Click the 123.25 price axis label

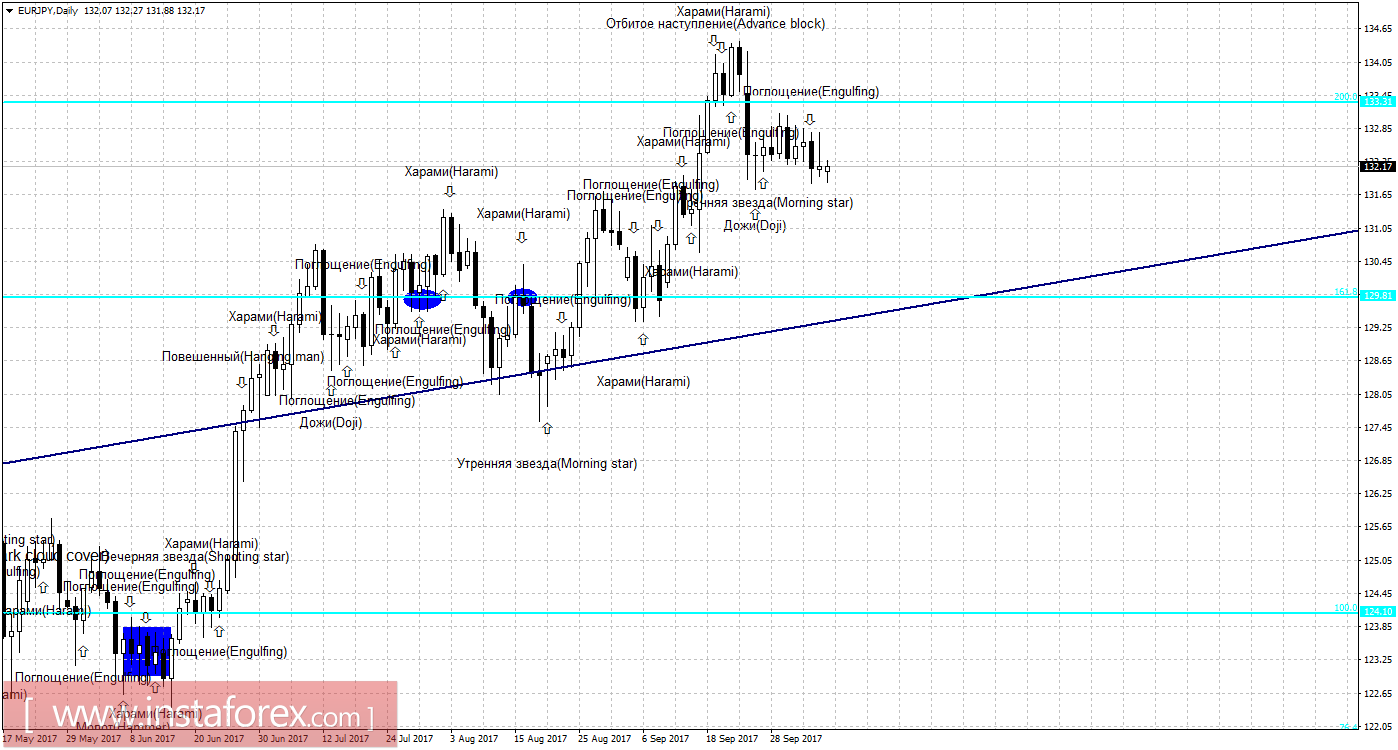(x=1378, y=660)
